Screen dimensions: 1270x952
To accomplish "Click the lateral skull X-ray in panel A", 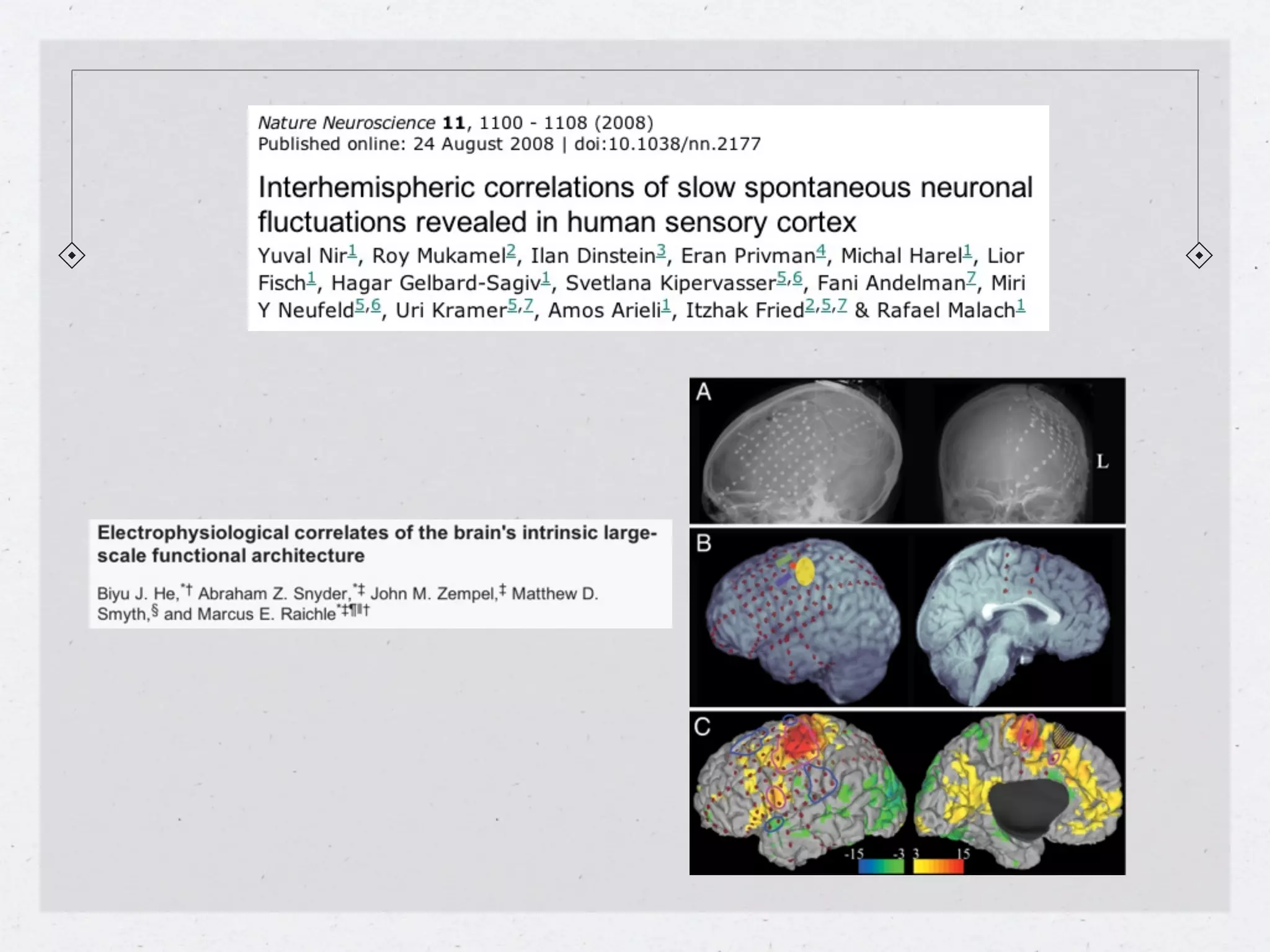I will [x=803, y=456].
